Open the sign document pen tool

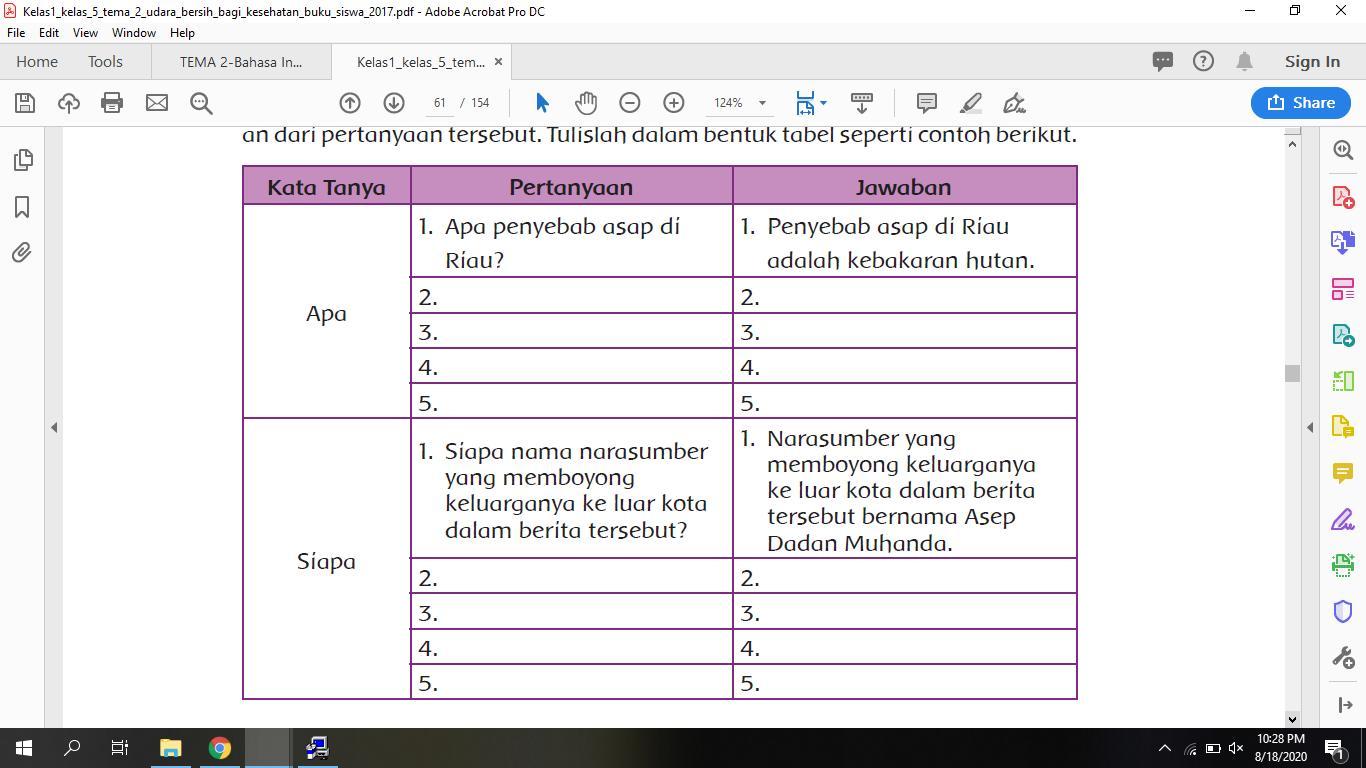(x=1015, y=103)
